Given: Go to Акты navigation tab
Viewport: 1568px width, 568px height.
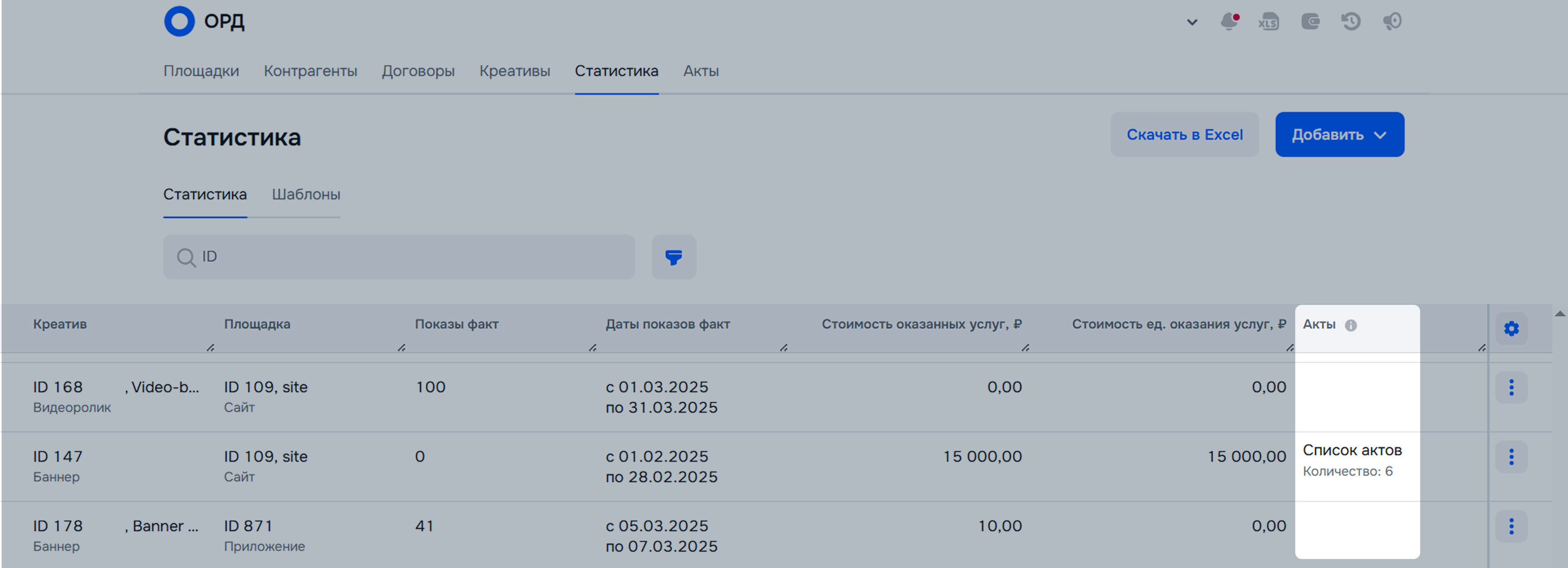Looking at the screenshot, I should (x=701, y=71).
